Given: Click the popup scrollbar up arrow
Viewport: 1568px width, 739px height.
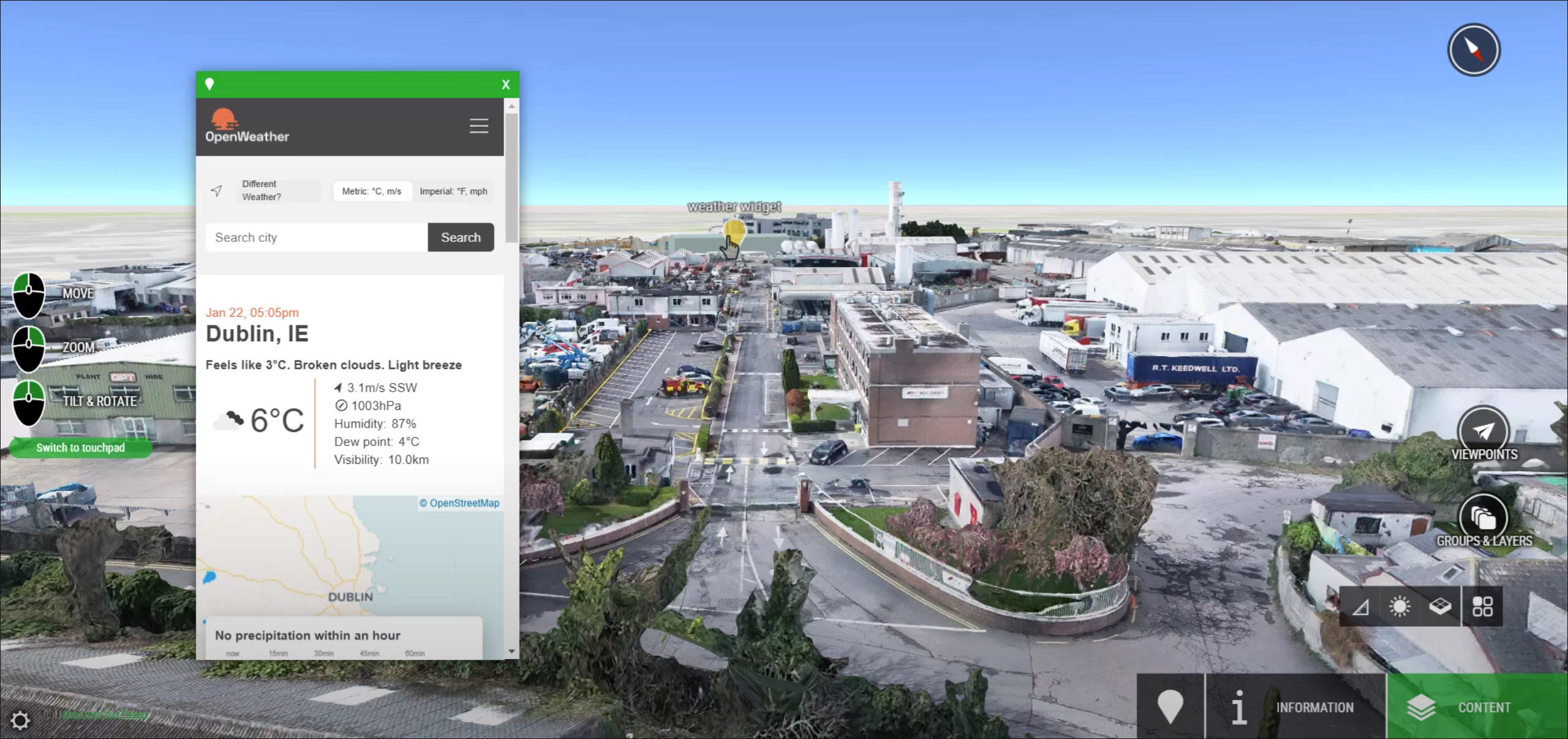Looking at the screenshot, I should [511, 106].
